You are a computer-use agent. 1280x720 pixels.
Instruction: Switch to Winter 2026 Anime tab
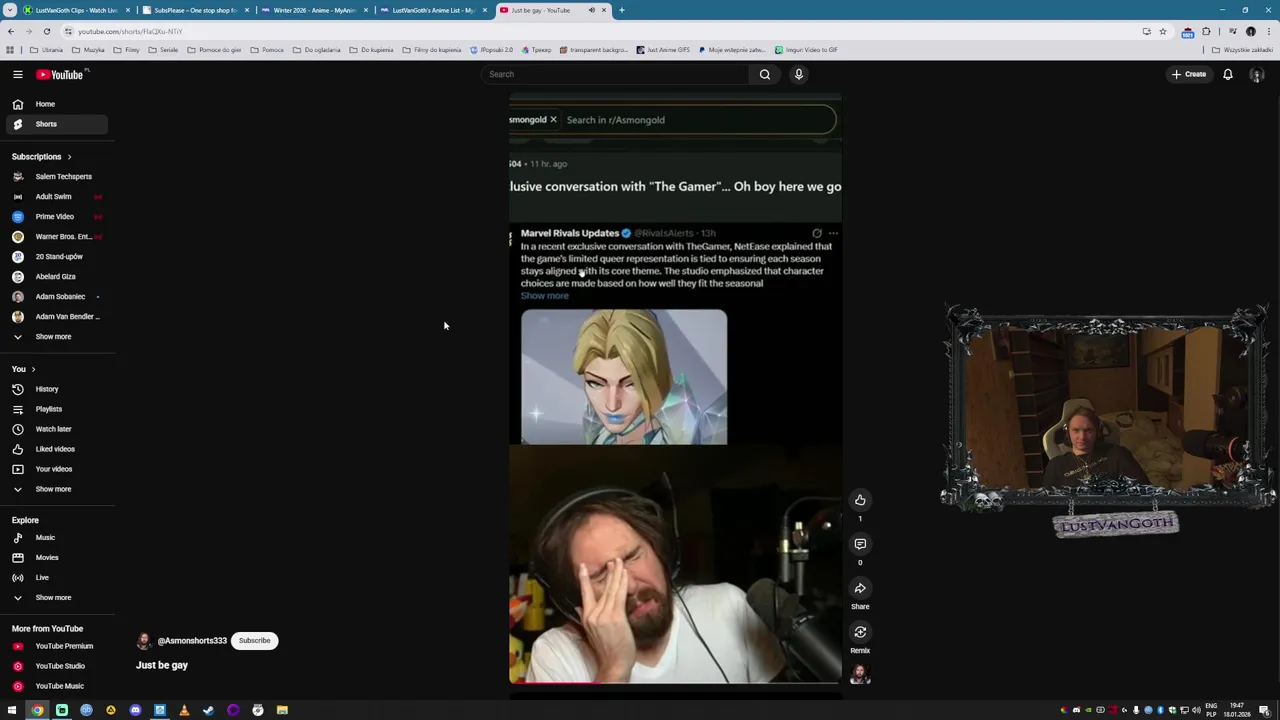point(315,10)
